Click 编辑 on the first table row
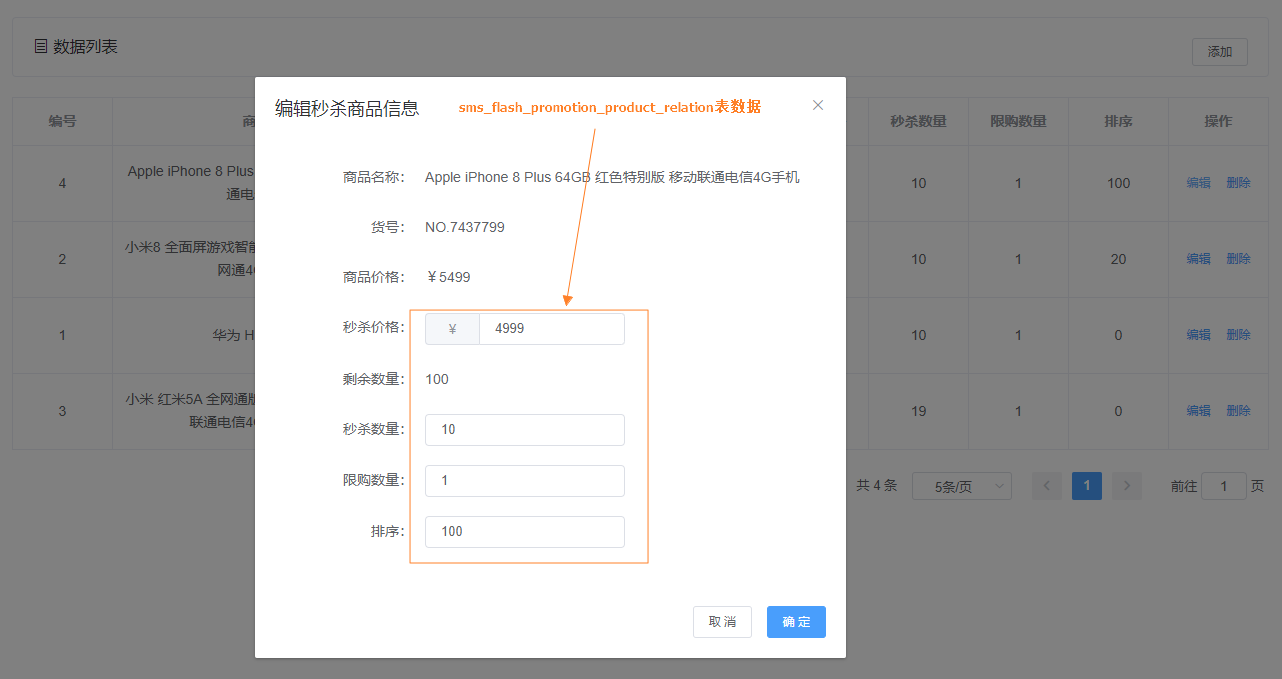The height and width of the screenshot is (679, 1282). click(1198, 182)
